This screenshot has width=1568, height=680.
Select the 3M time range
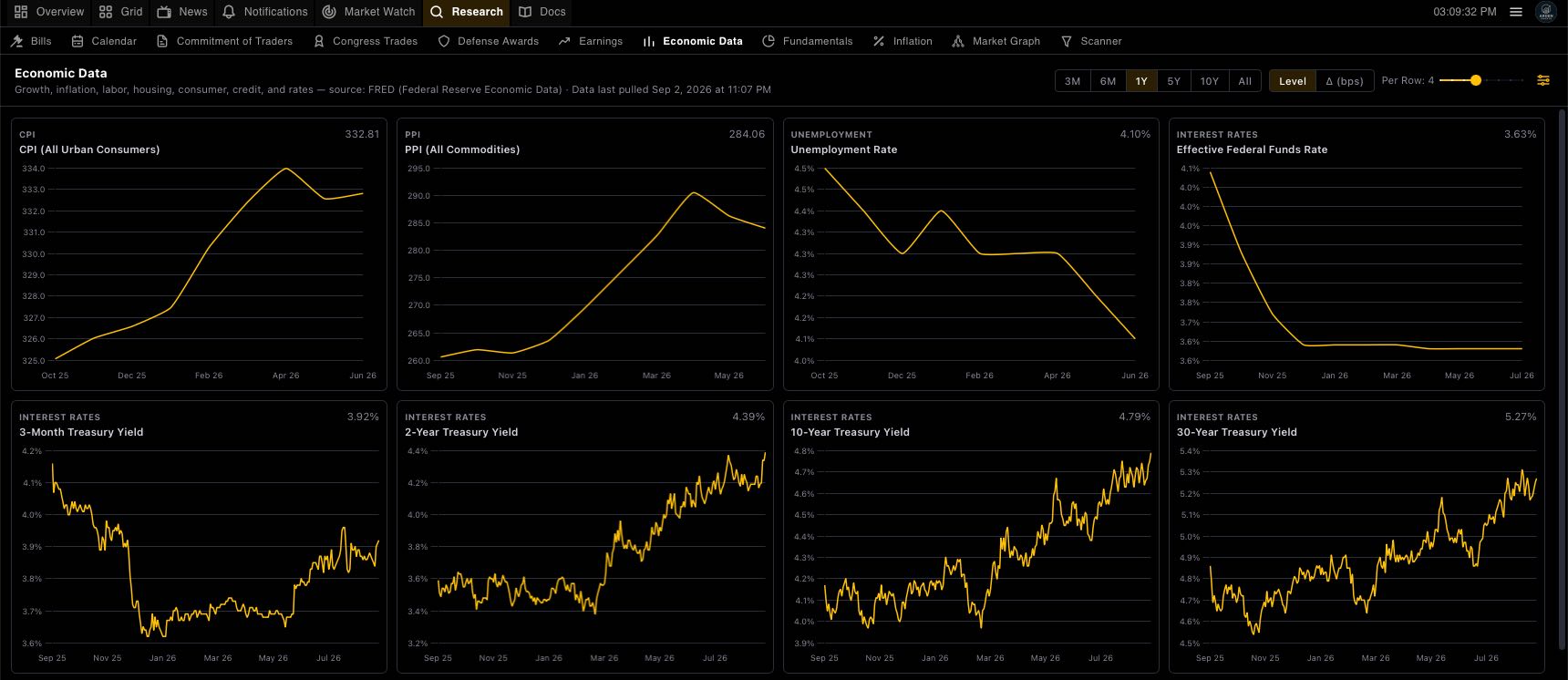1073,81
